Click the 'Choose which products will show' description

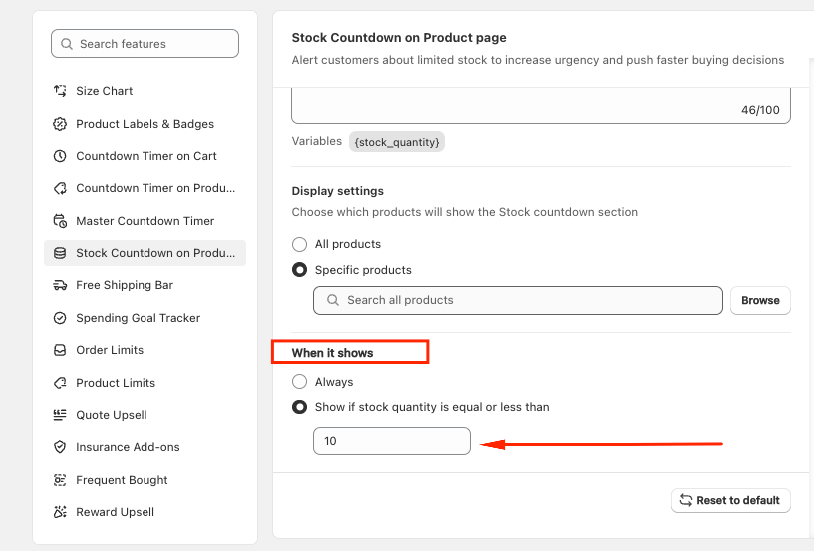click(x=465, y=212)
